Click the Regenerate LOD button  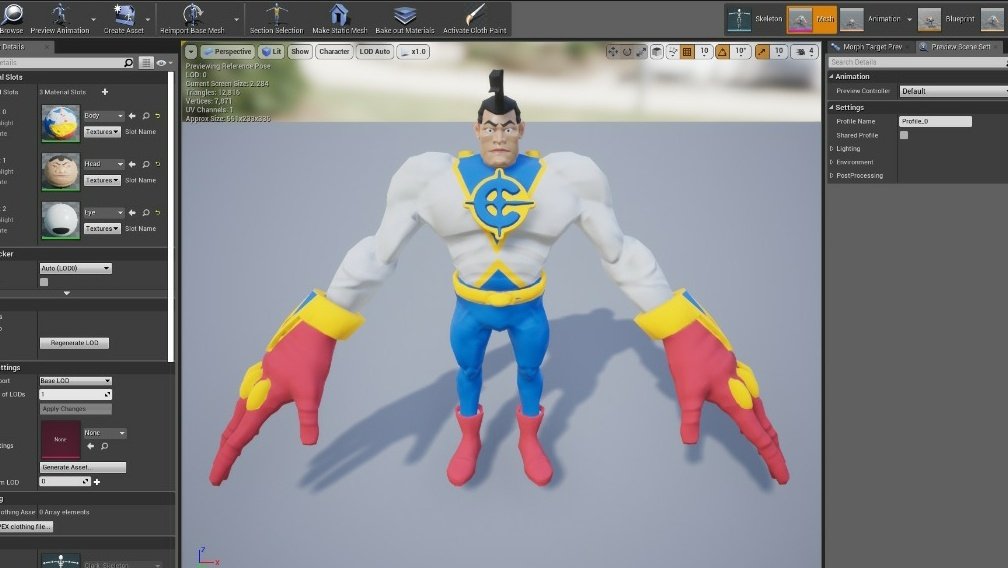[75, 343]
